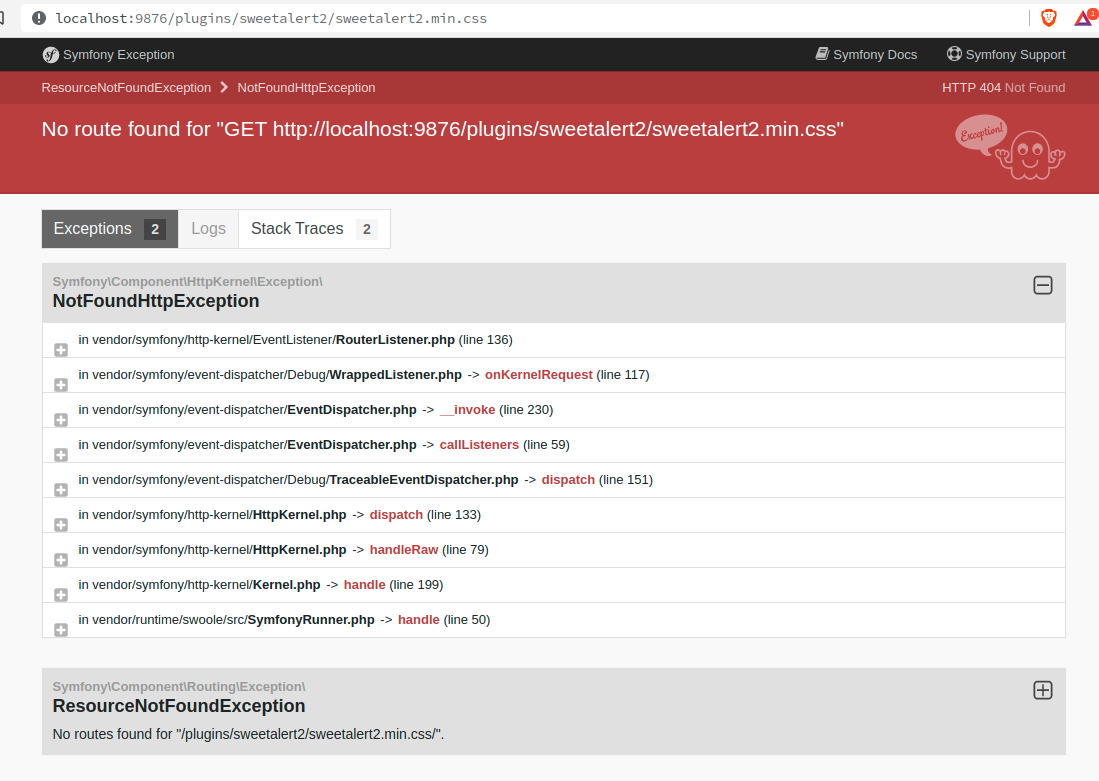Viewport: 1099px width, 781px height.
Task: Click the TraceableEventDispatcher.php file name
Action: (x=424, y=480)
